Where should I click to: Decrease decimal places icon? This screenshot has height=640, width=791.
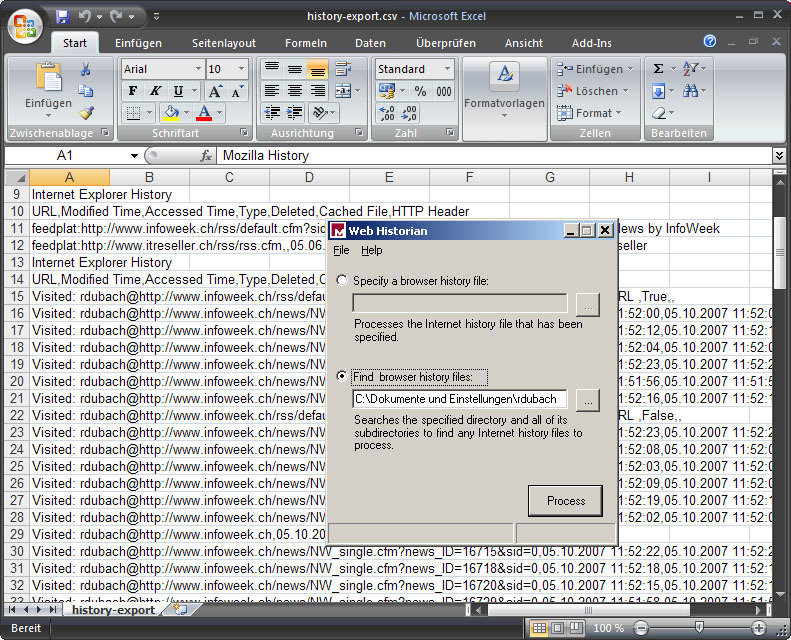point(409,113)
